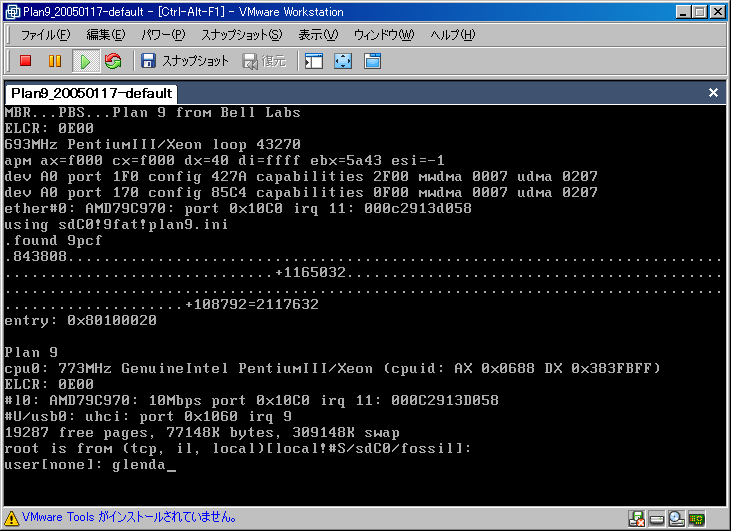The image size is (731, 531).
Task: Activate quick switch mode icon
Action: tap(372, 61)
